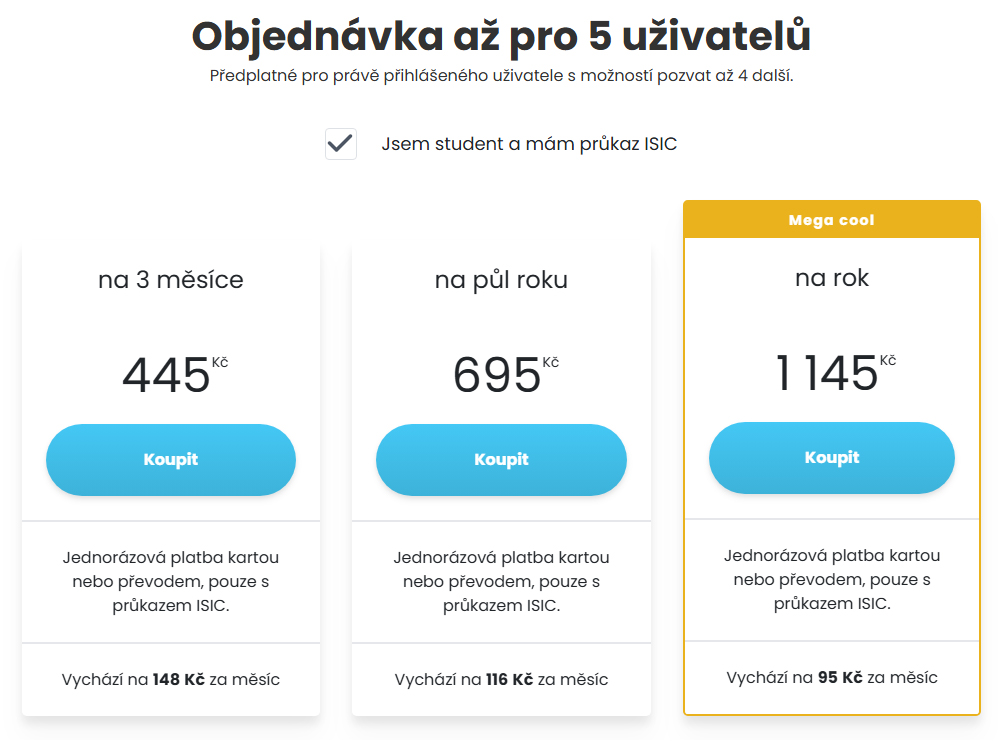Purchase the yearly plan for 1 145 Kč
998x741 pixels.
click(x=831, y=458)
